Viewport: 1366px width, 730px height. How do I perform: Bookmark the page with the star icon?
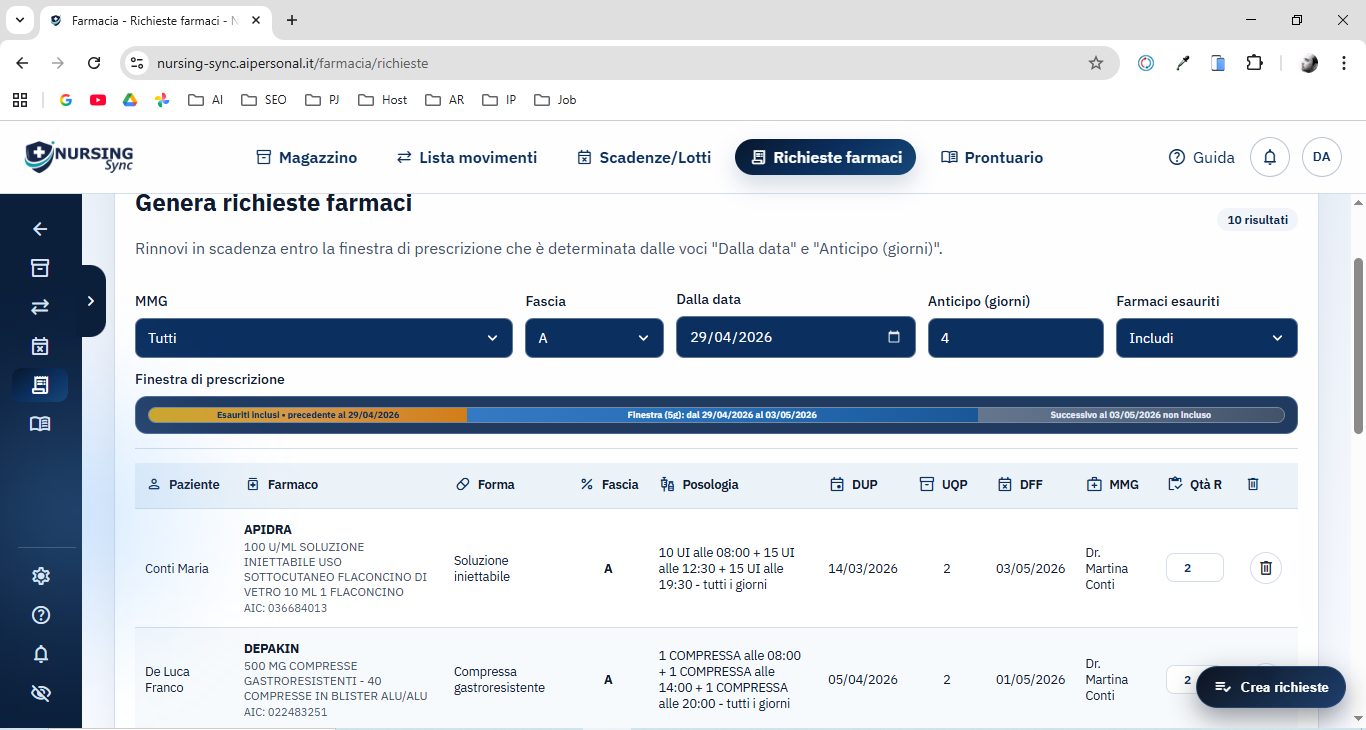click(x=1096, y=63)
